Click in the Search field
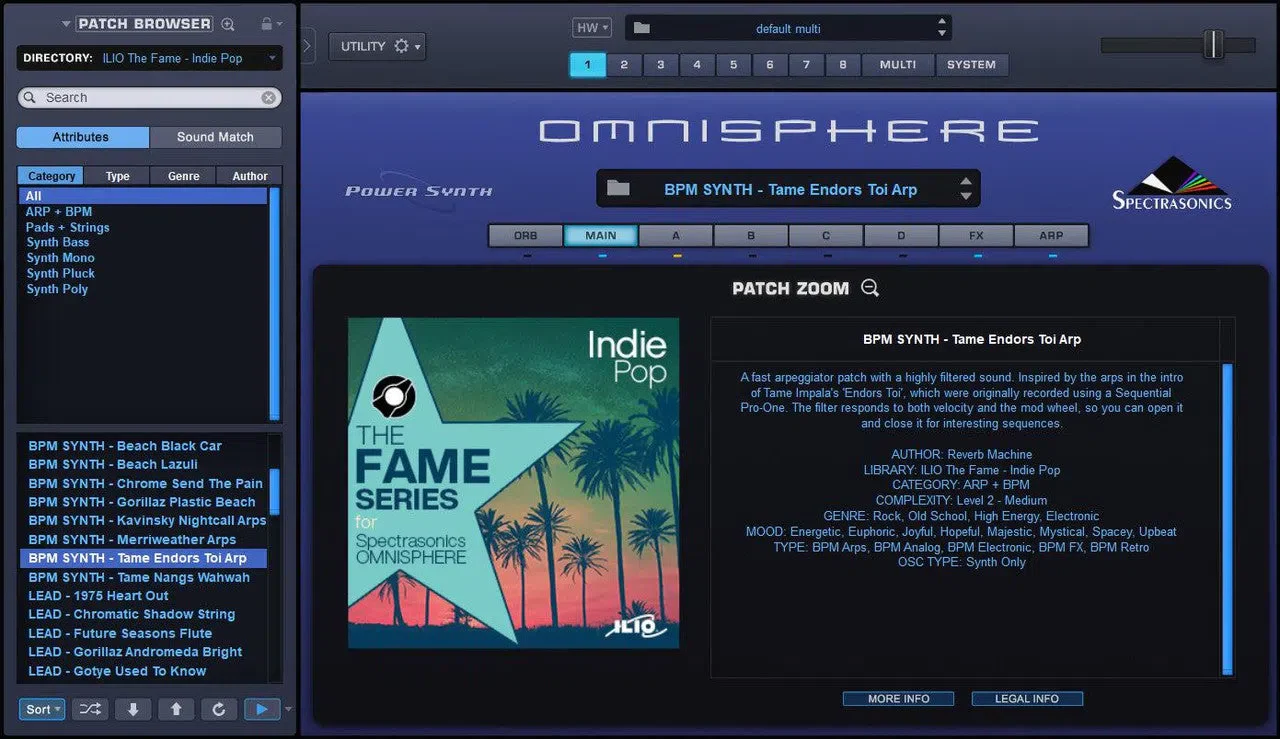The image size is (1280, 739). pyautogui.click(x=149, y=97)
